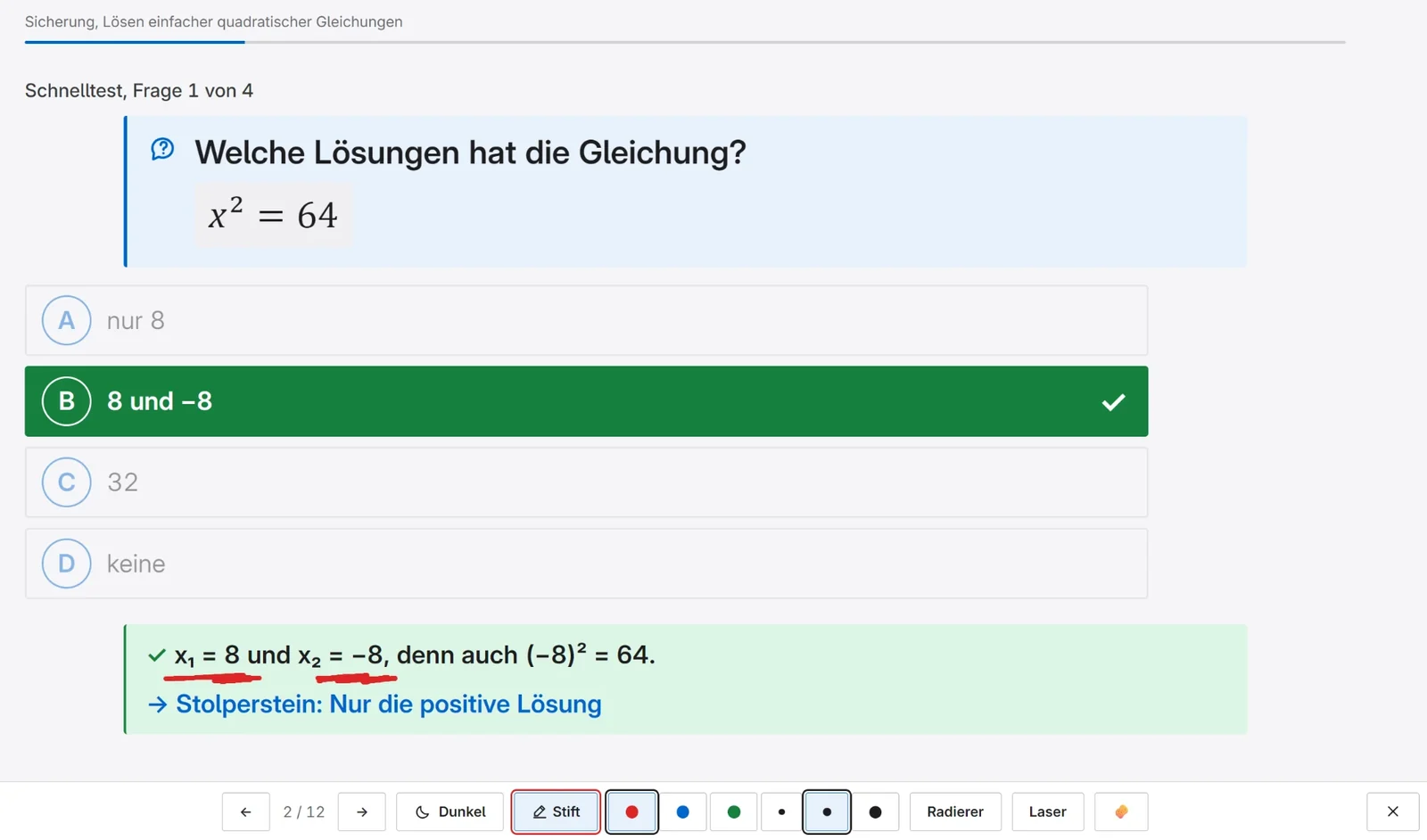Select answer D keine

click(586, 564)
